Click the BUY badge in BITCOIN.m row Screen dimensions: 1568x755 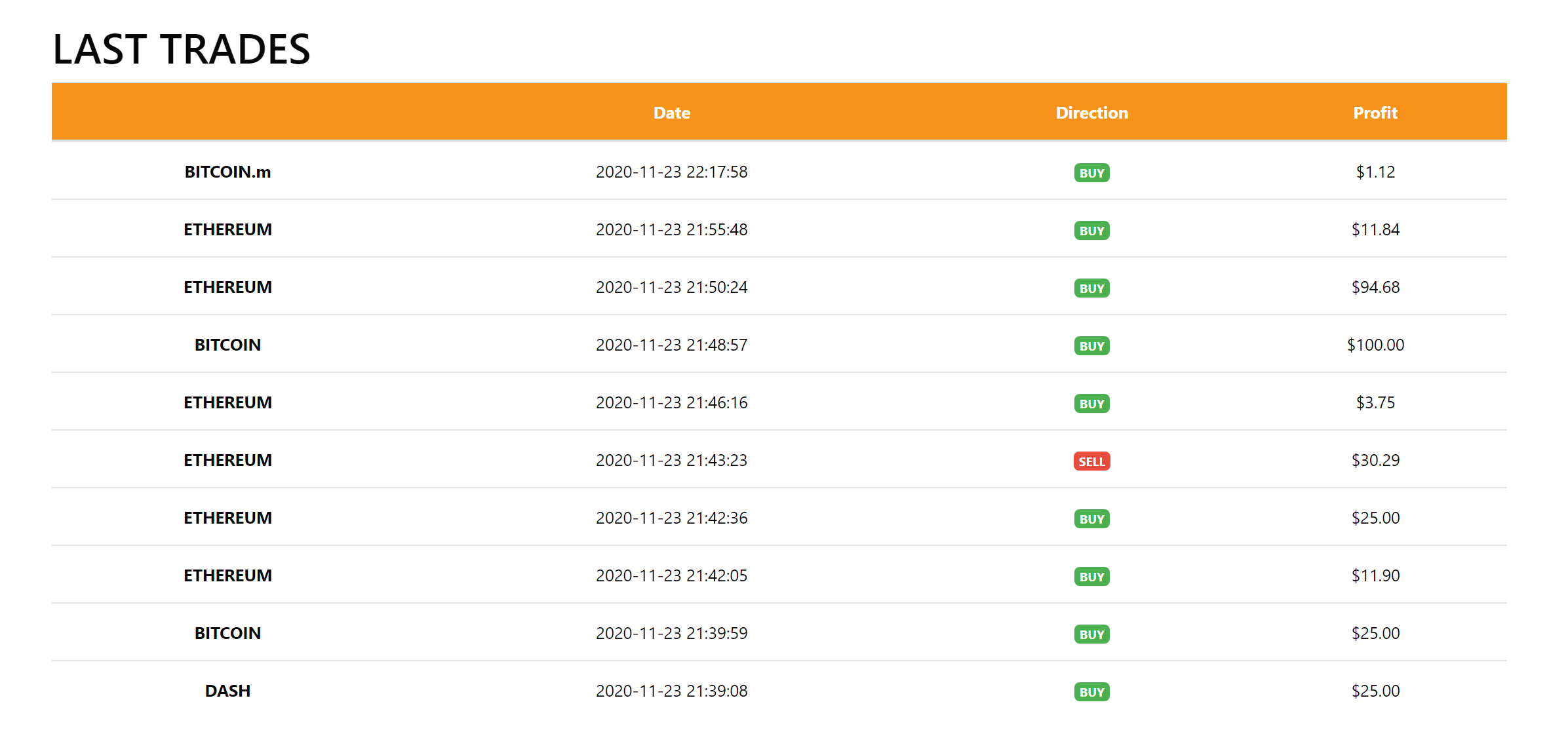pyautogui.click(x=1091, y=173)
